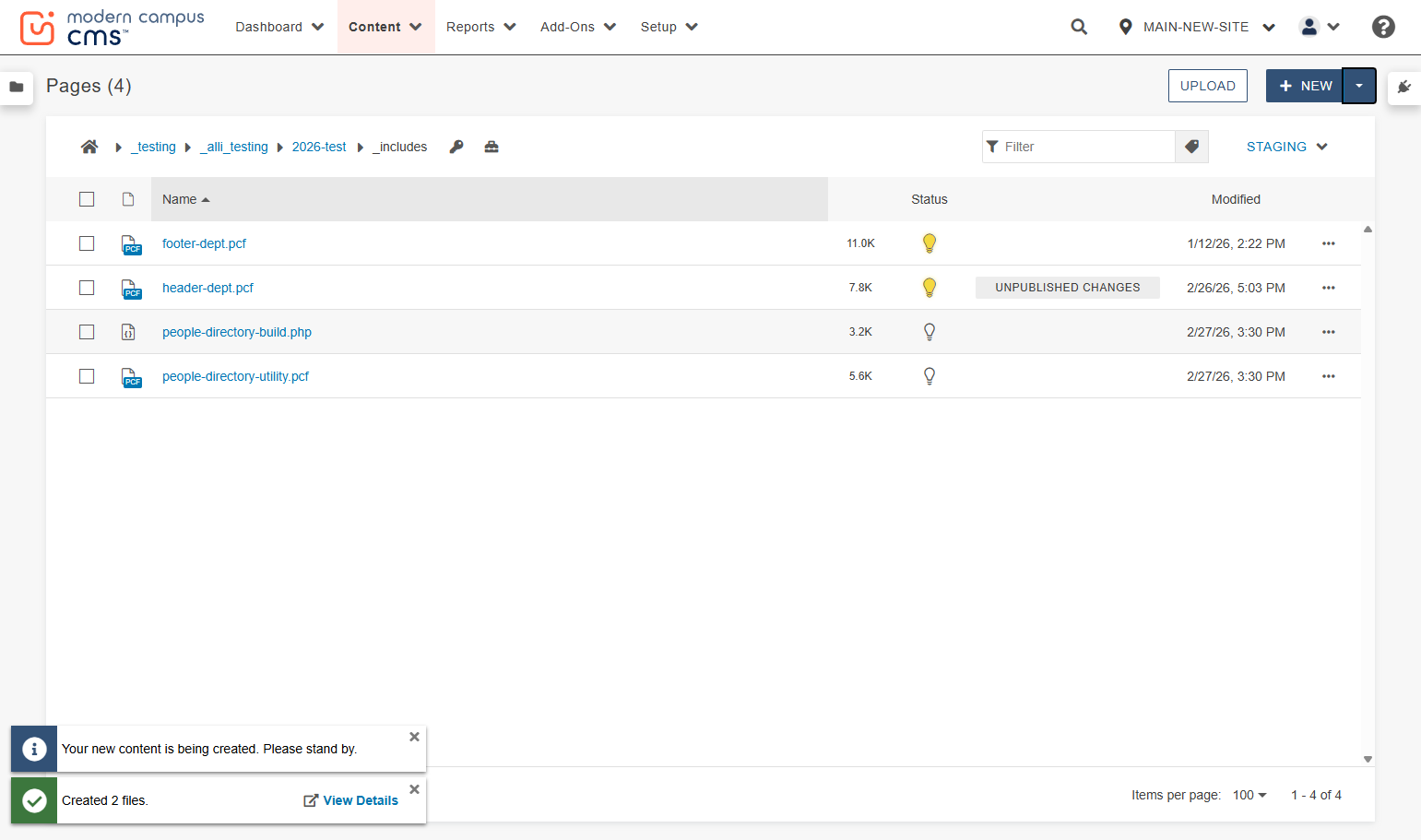This screenshot has height=840, width=1421.
Task: Change items per page dropdown
Action: [x=1249, y=795]
